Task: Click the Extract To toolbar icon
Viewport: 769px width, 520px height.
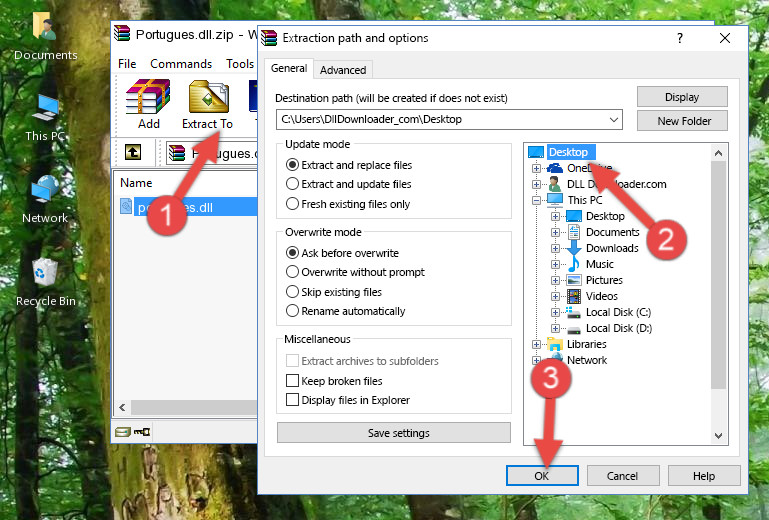Action: (x=208, y=97)
